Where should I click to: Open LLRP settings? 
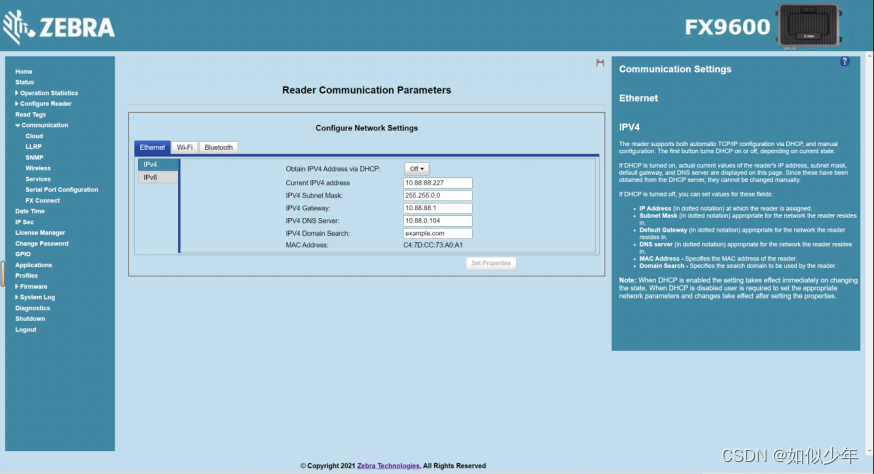point(33,147)
